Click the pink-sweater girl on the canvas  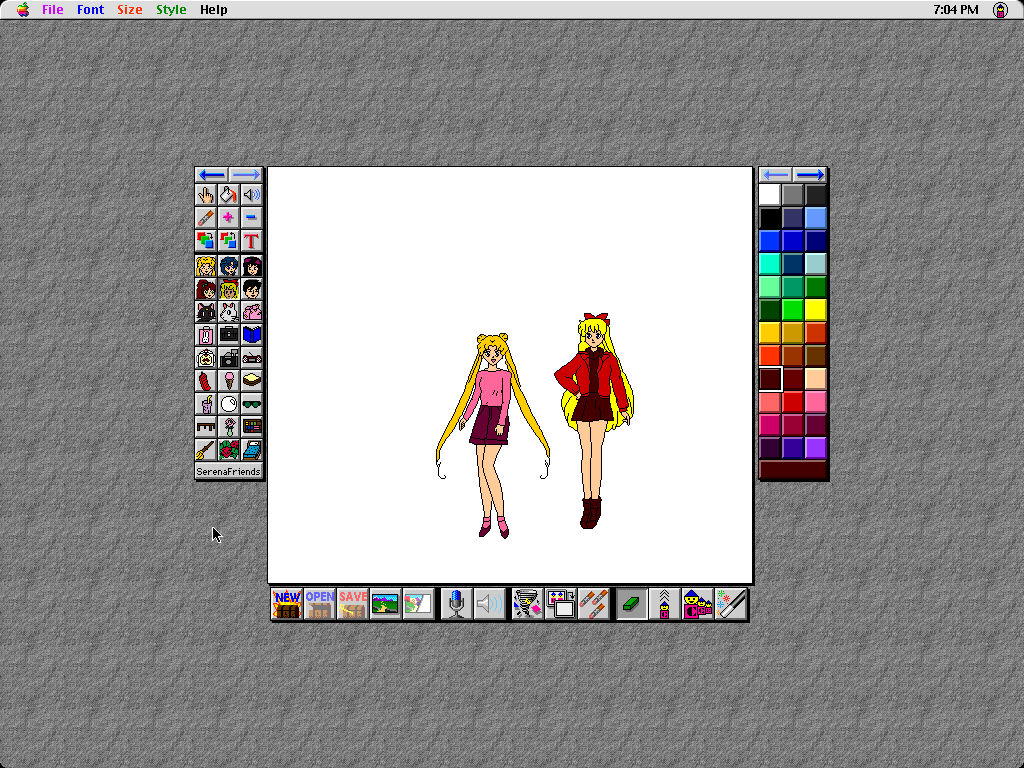[493, 436]
